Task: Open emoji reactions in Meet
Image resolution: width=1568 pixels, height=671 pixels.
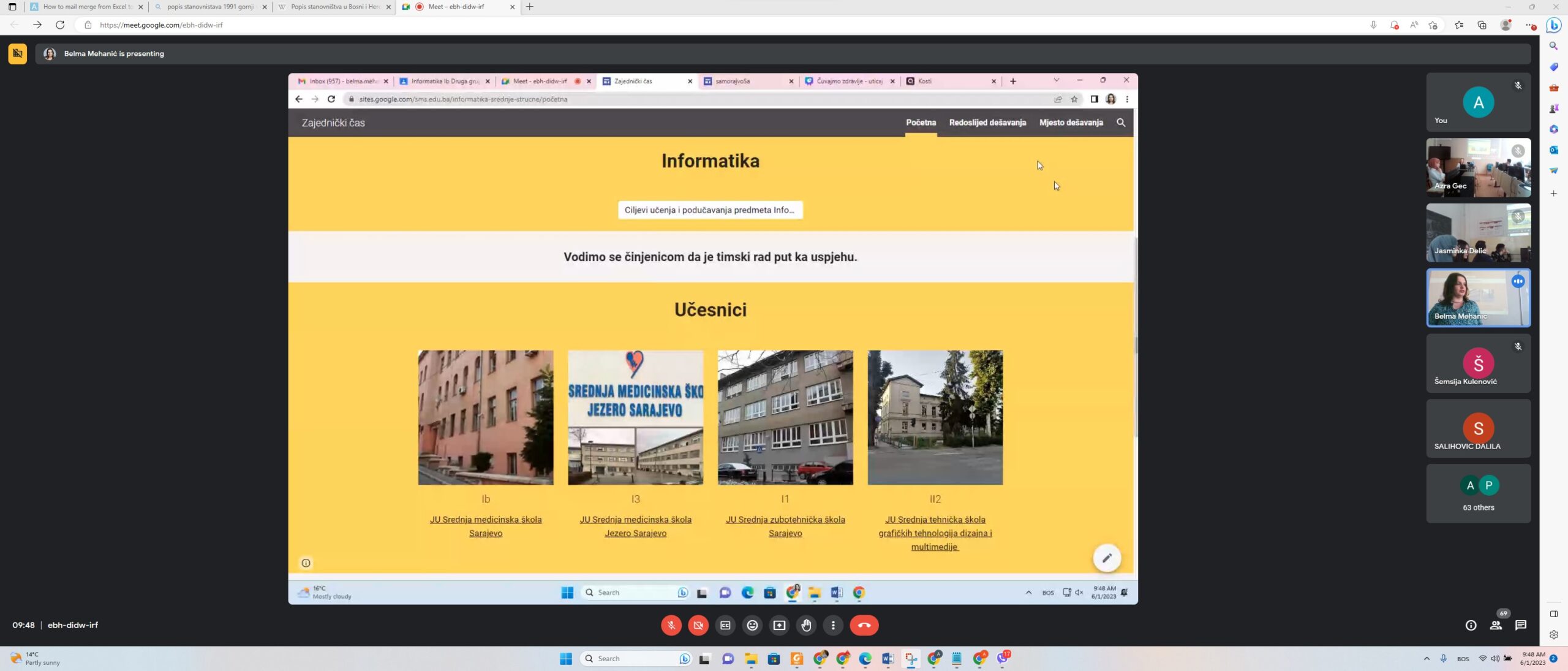Action: click(752, 625)
